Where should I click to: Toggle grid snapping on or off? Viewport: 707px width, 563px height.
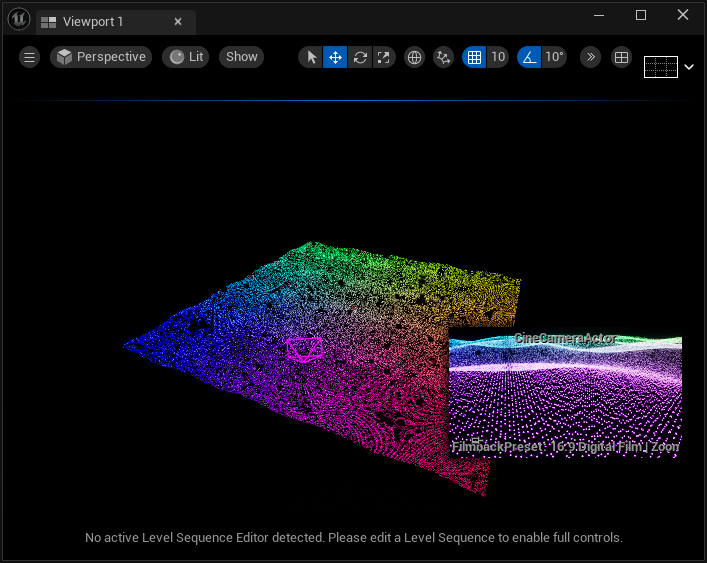(x=475, y=57)
